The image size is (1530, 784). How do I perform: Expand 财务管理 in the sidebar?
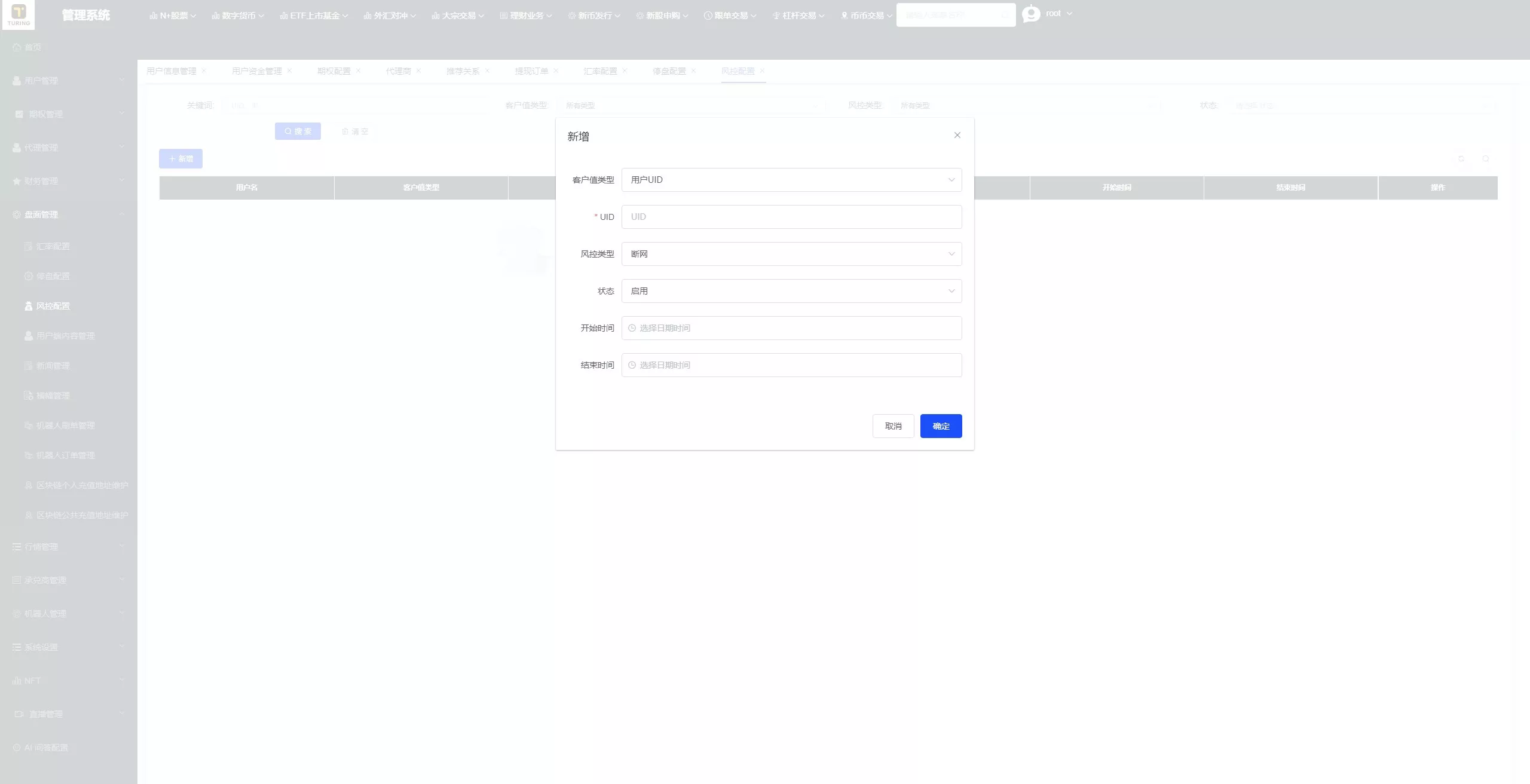coord(69,181)
